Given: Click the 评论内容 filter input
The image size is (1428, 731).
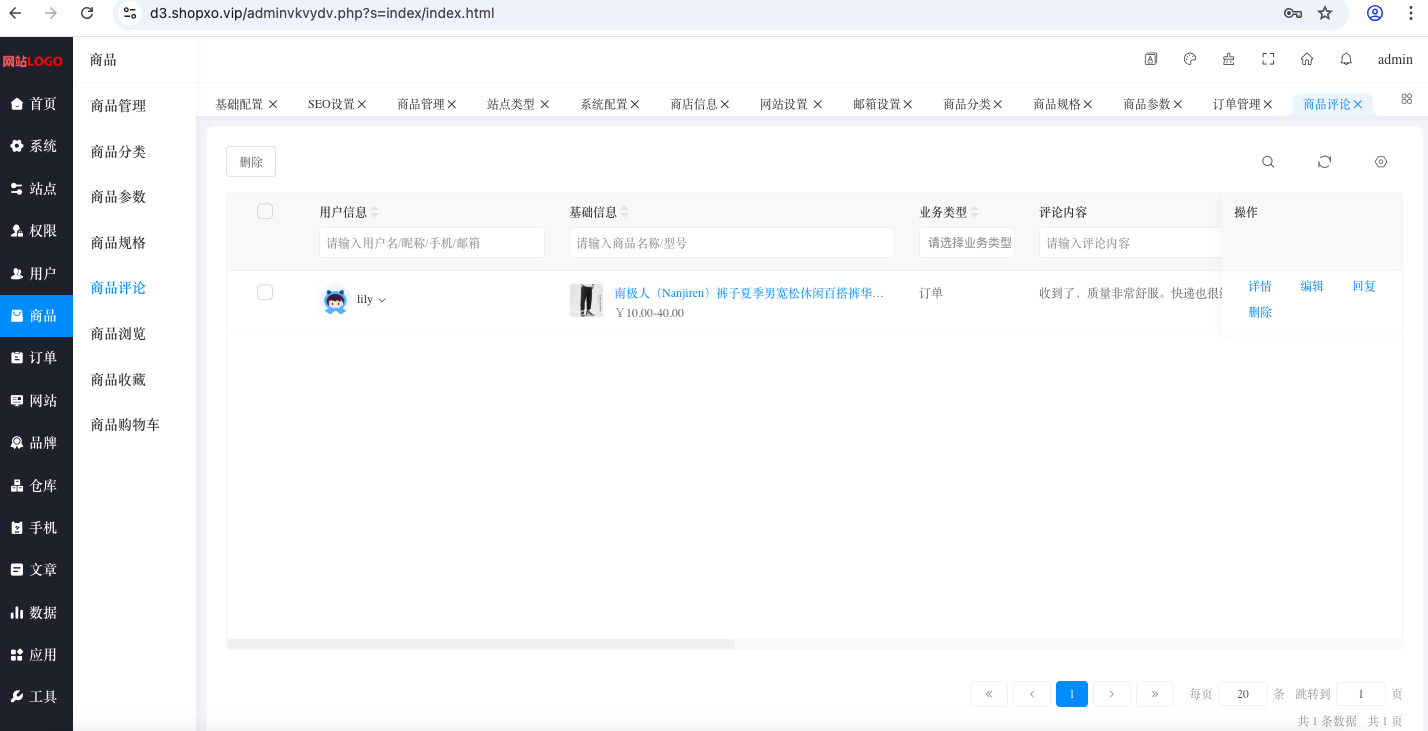Looking at the screenshot, I should (1130, 243).
